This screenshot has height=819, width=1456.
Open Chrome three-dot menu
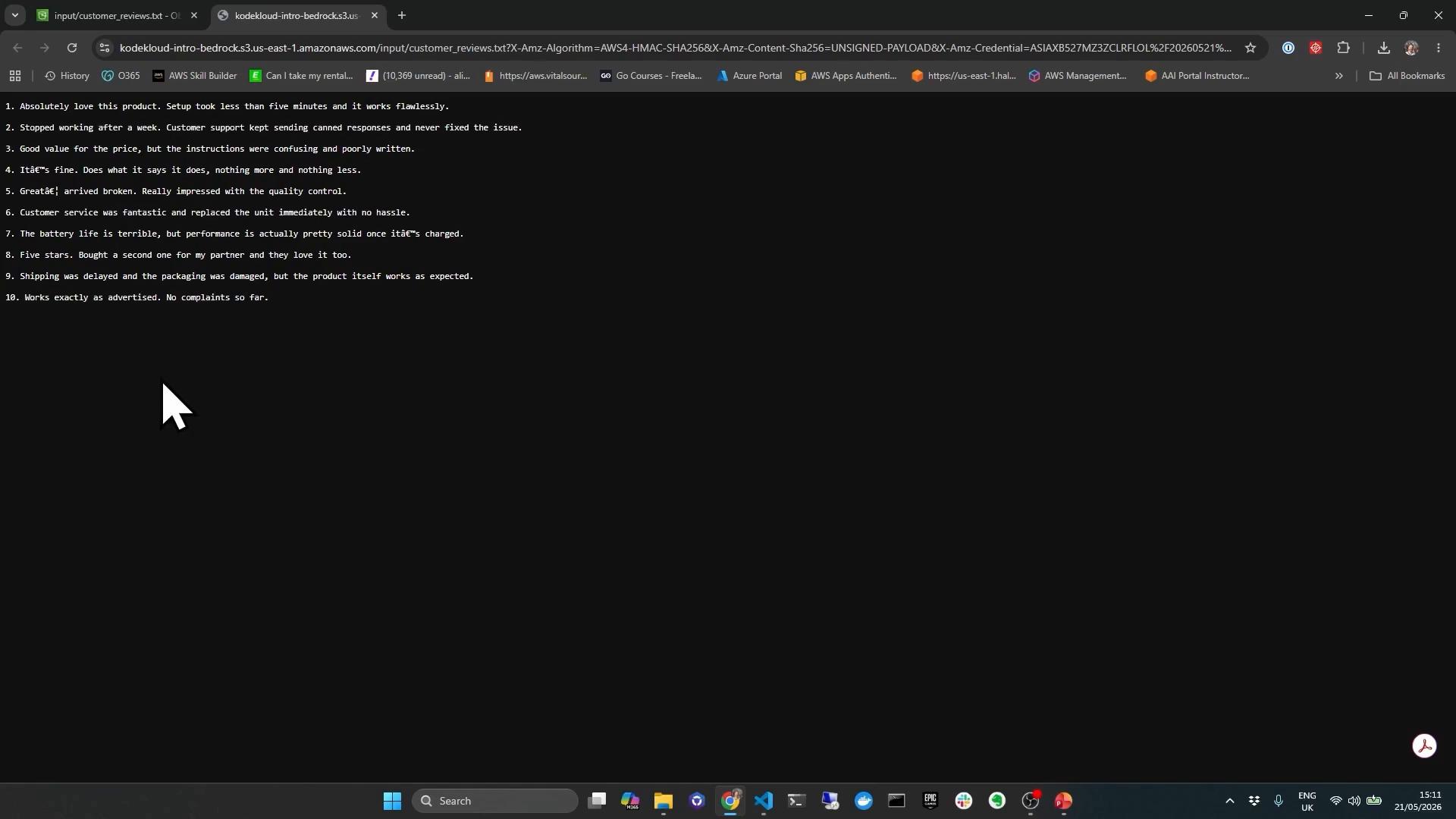click(1439, 48)
